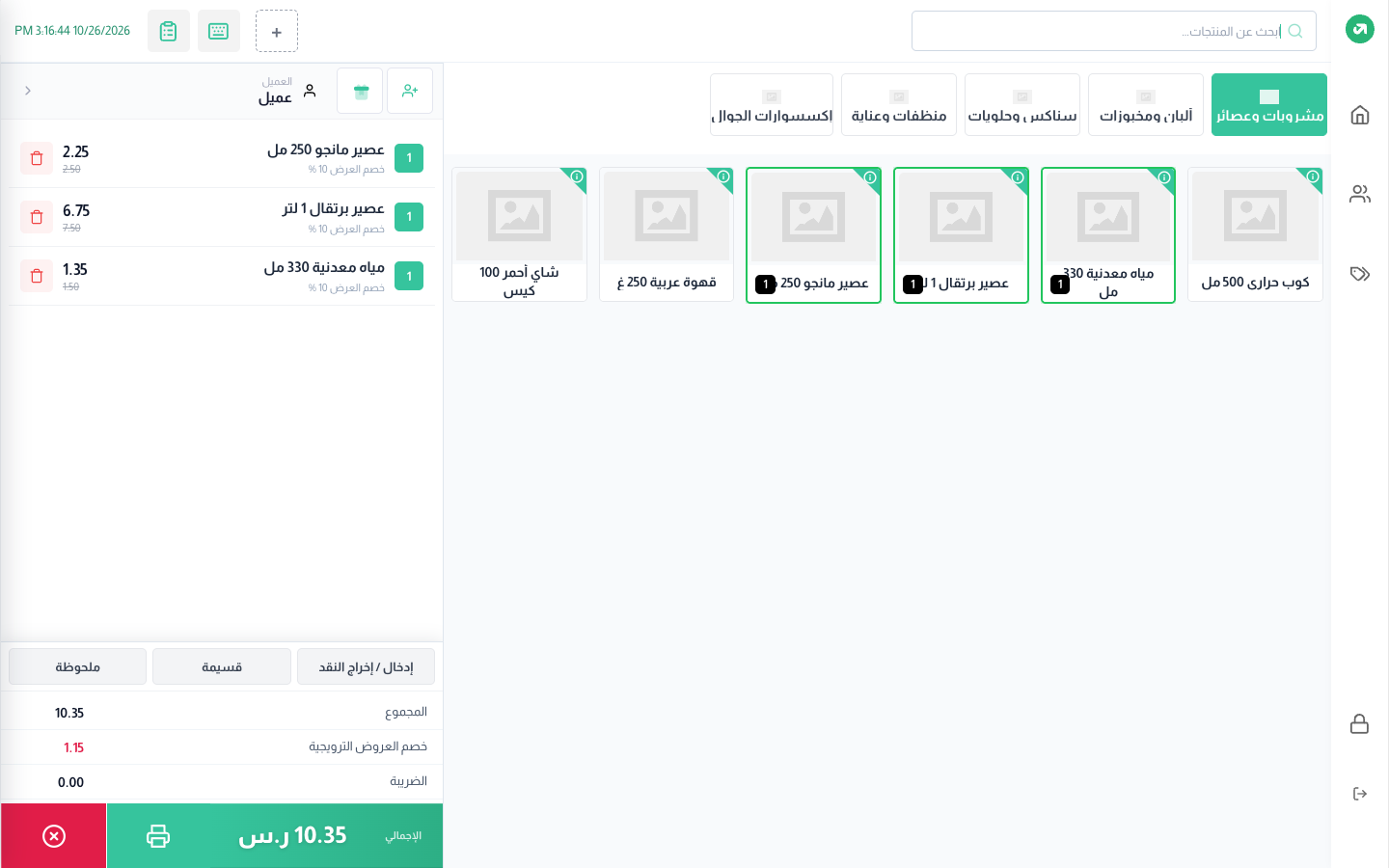This screenshot has height=868, width=1389.
Task: Click the ملحوظة note button
Action: tap(78, 666)
